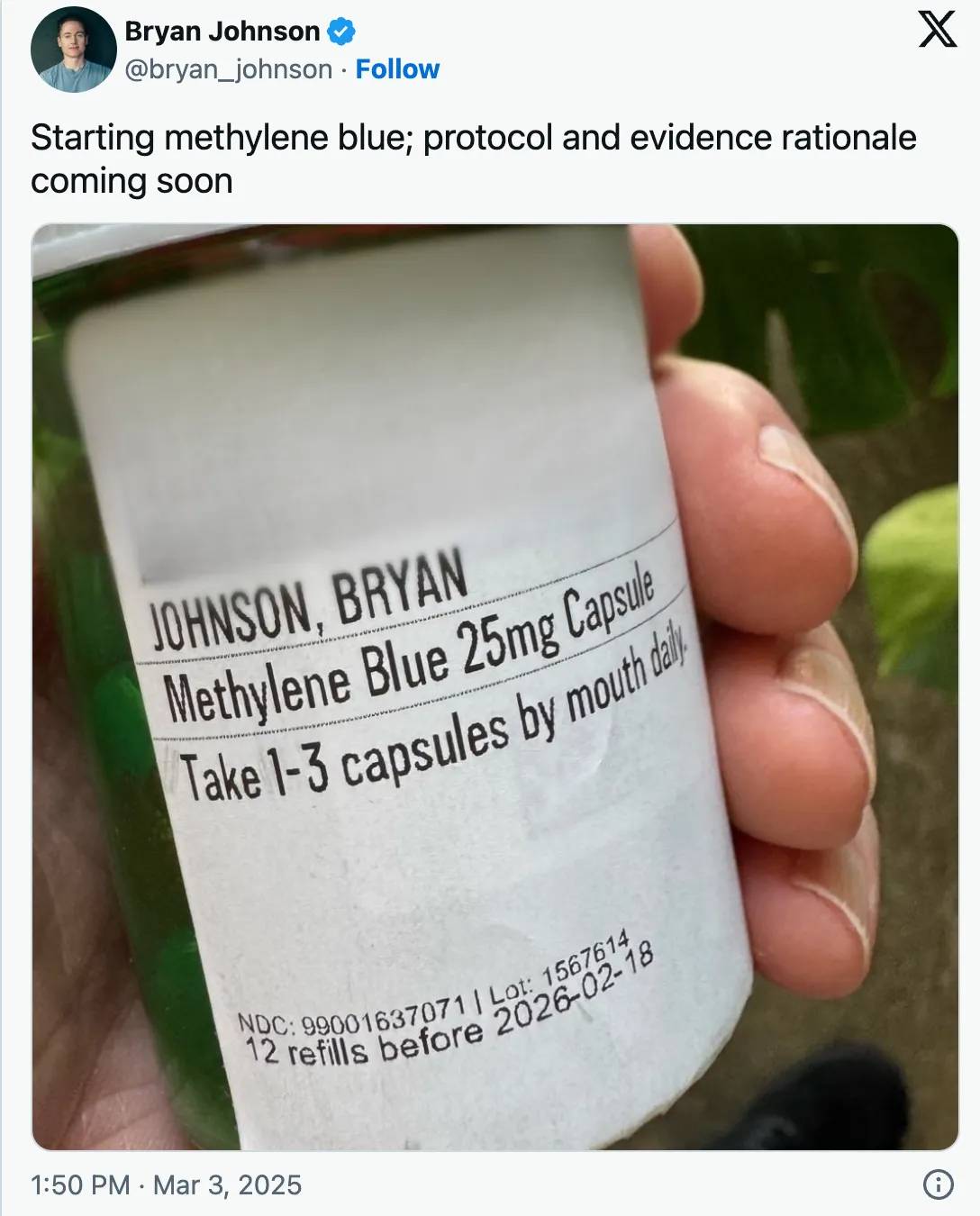Click the Bryan Johnson display name
Viewport: 980px width, 1216px height.
tap(222, 32)
